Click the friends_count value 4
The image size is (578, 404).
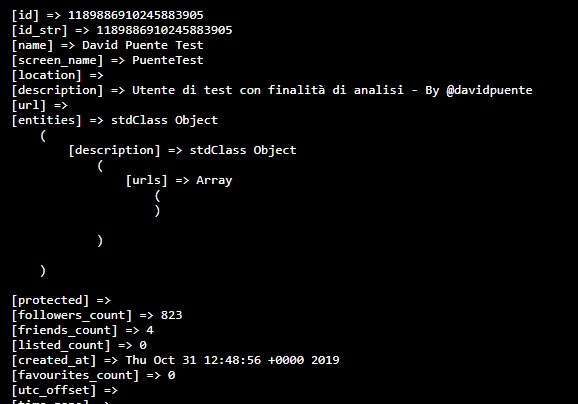tap(150, 330)
